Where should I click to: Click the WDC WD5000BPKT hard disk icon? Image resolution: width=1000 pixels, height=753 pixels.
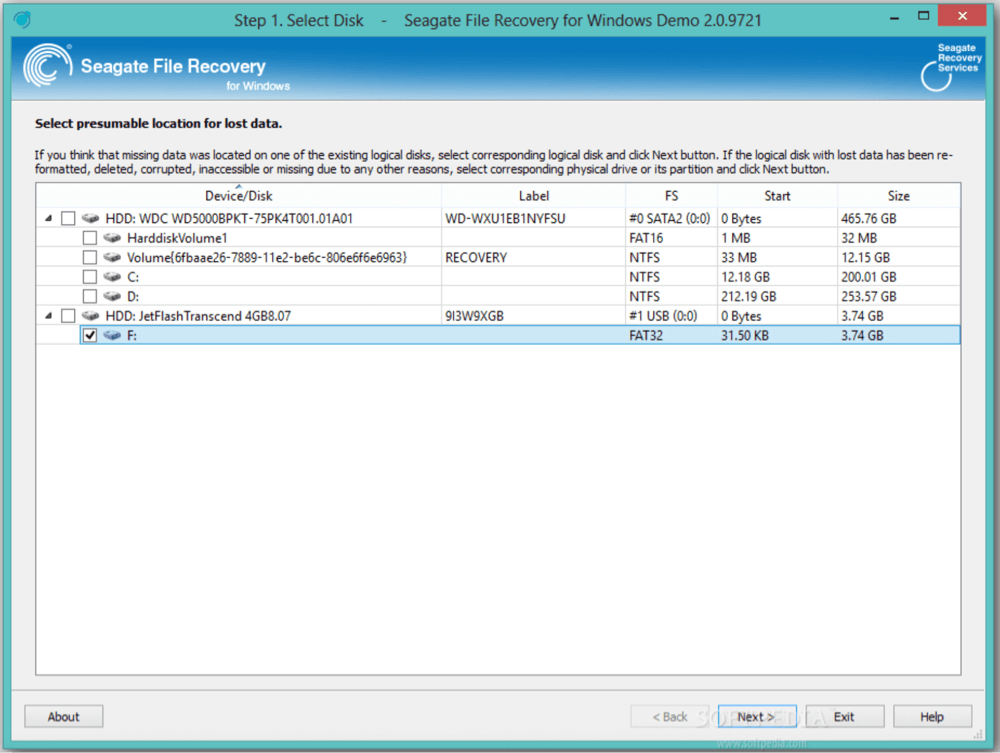click(91, 218)
